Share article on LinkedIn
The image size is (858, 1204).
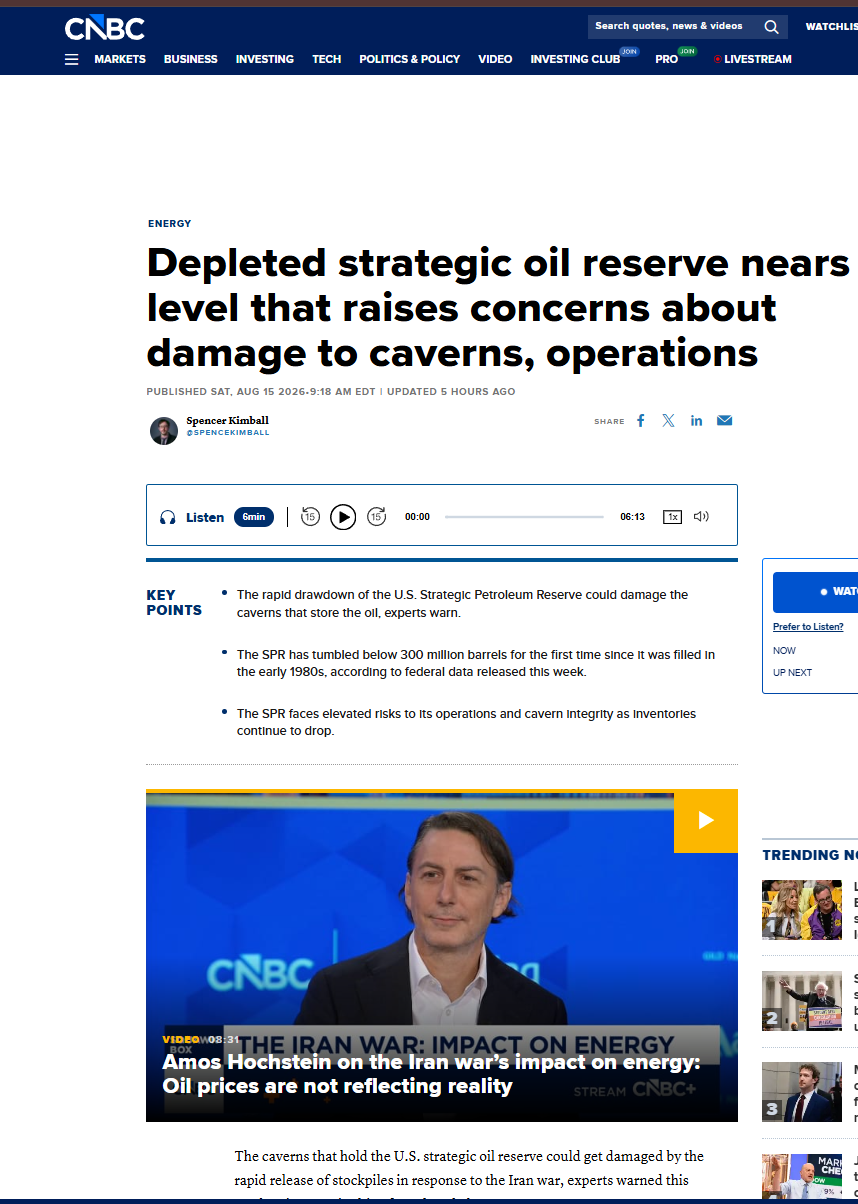pos(696,421)
